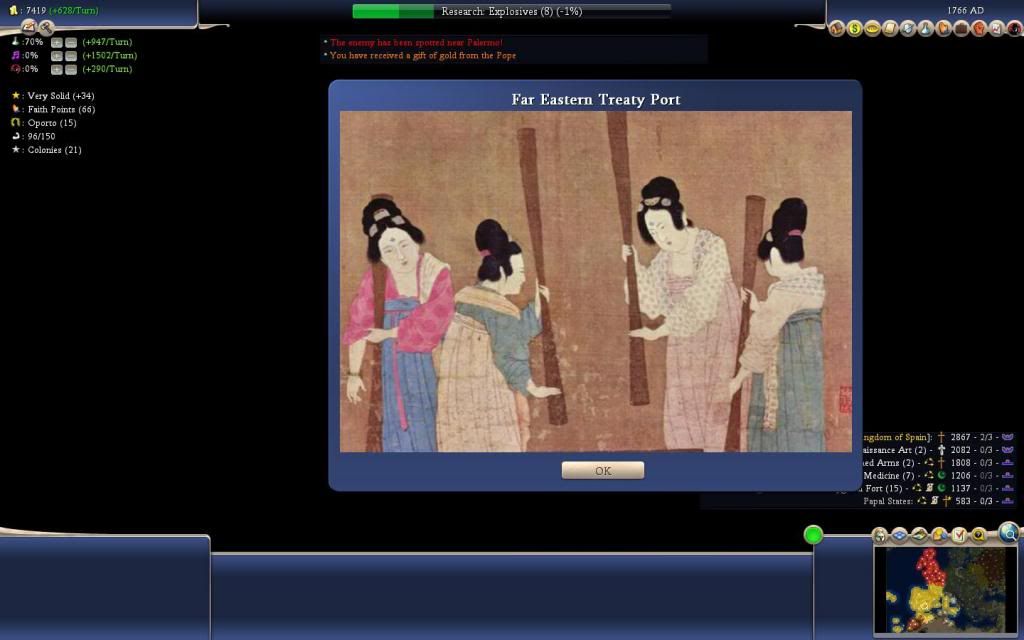This screenshot has height=640, width=1024.
Task: Toggle the red checkmark minimap overlay
Action: click(x=959, y=535)
